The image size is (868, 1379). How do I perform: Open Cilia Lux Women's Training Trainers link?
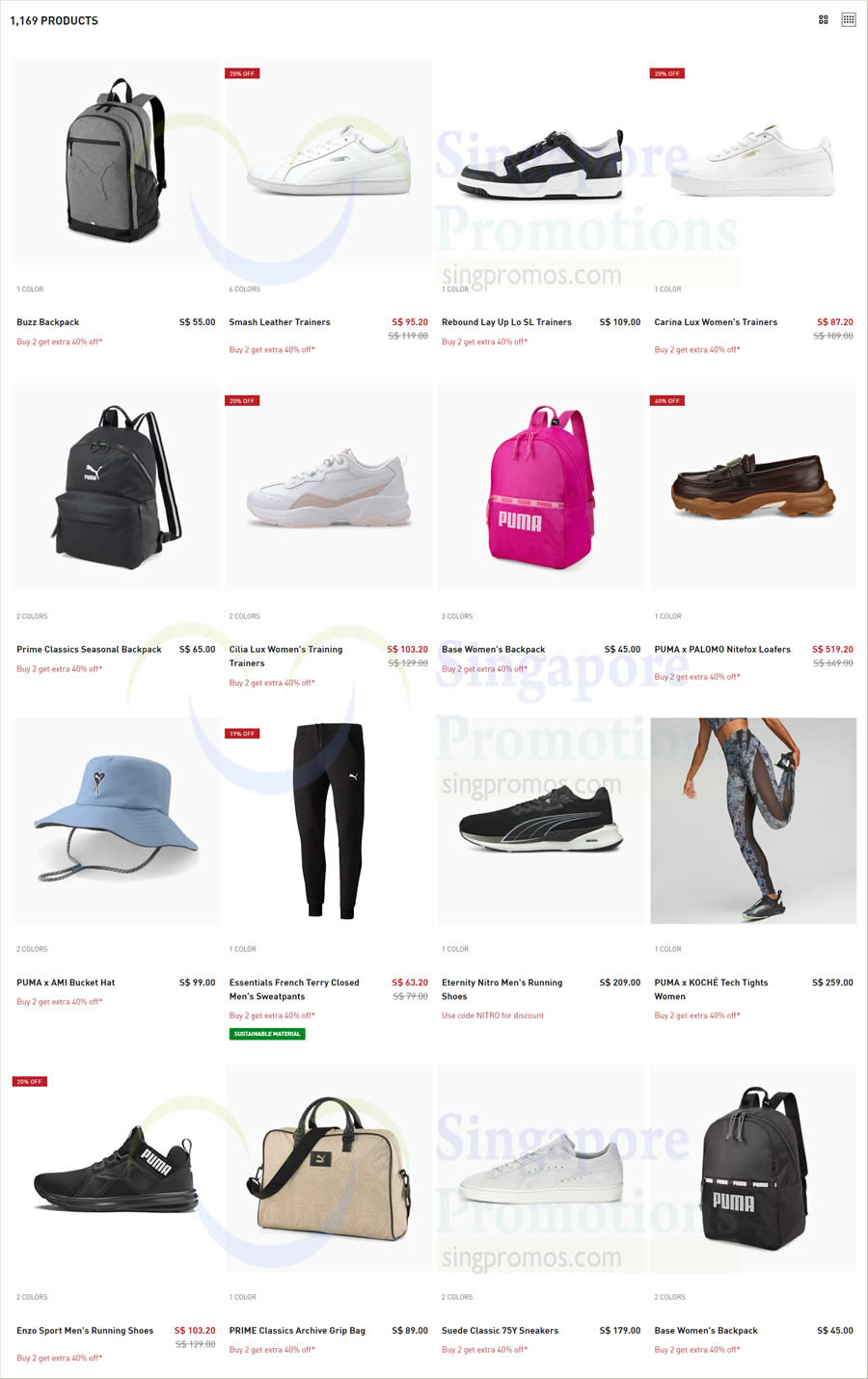click(x=285, y=656)
